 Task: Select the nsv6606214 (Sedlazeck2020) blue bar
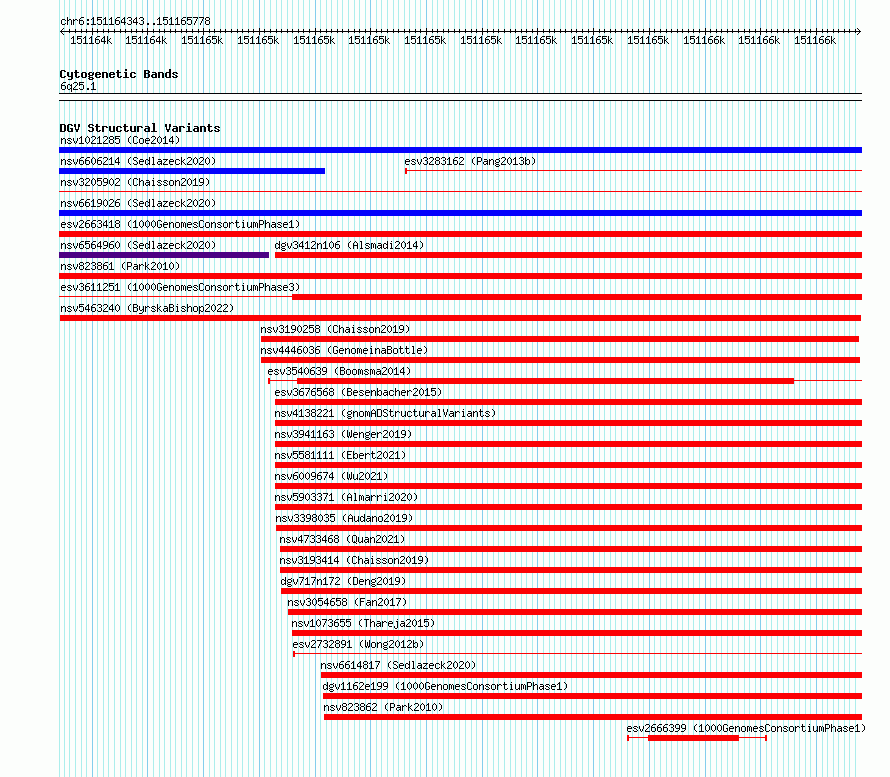coord(192,171)
